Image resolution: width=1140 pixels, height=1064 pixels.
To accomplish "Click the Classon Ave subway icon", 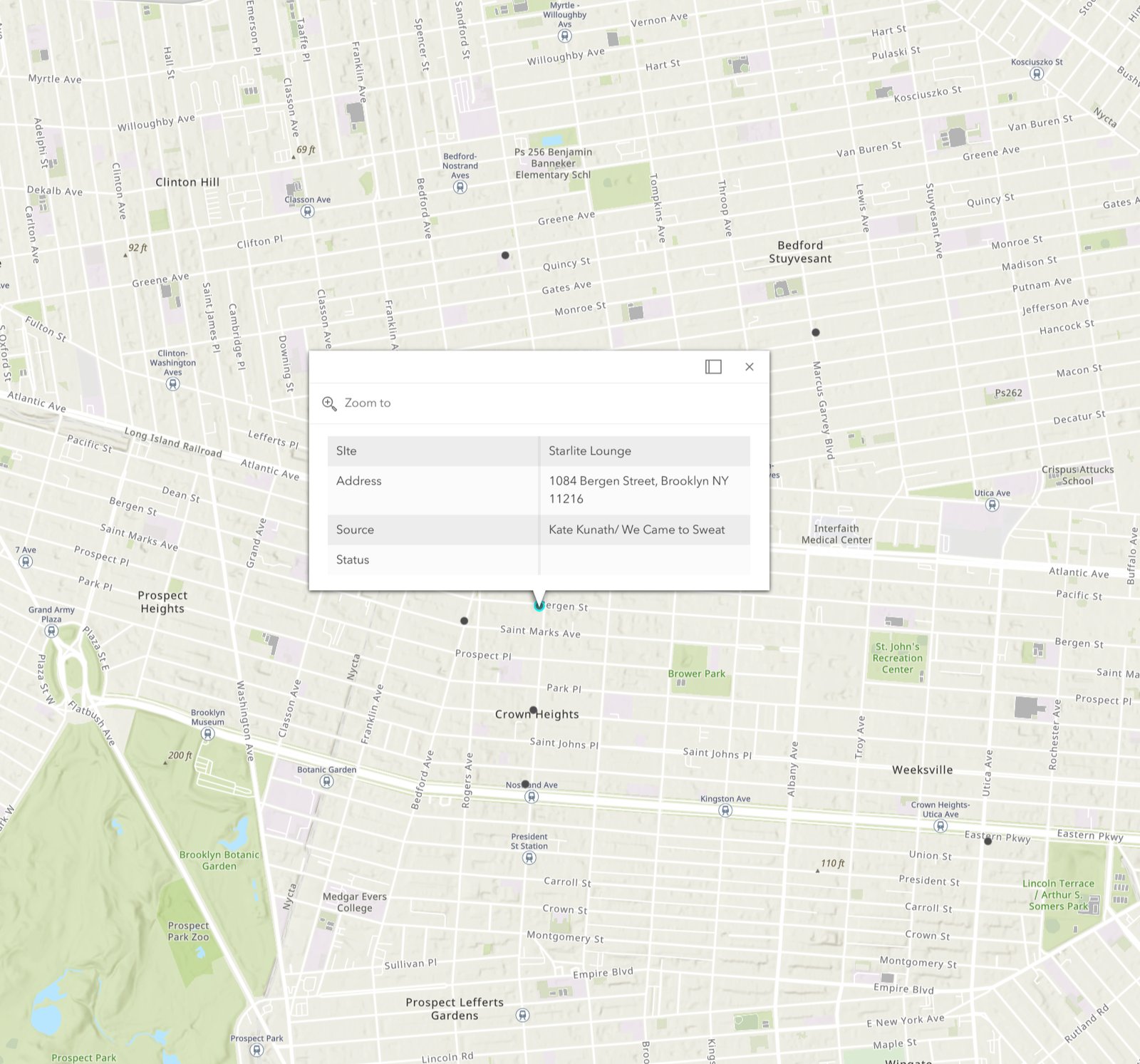I will click(x=307, y=211).
